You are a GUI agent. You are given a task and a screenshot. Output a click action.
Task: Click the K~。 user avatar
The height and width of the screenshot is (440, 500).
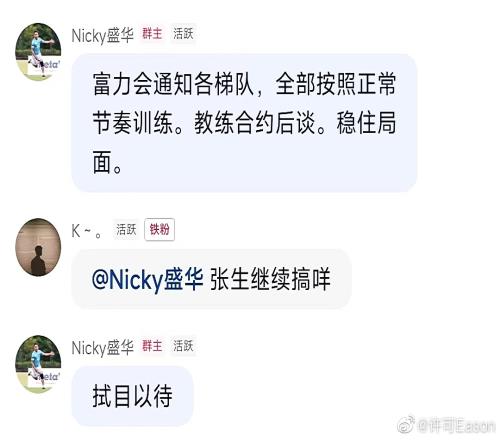[38, 247]
